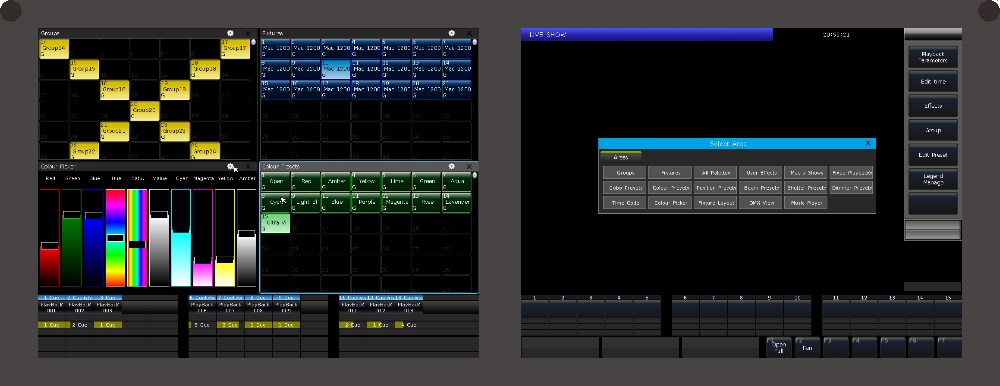1000x386 pixels.
Task: Choose Time Code area
Action: [625, 203]
